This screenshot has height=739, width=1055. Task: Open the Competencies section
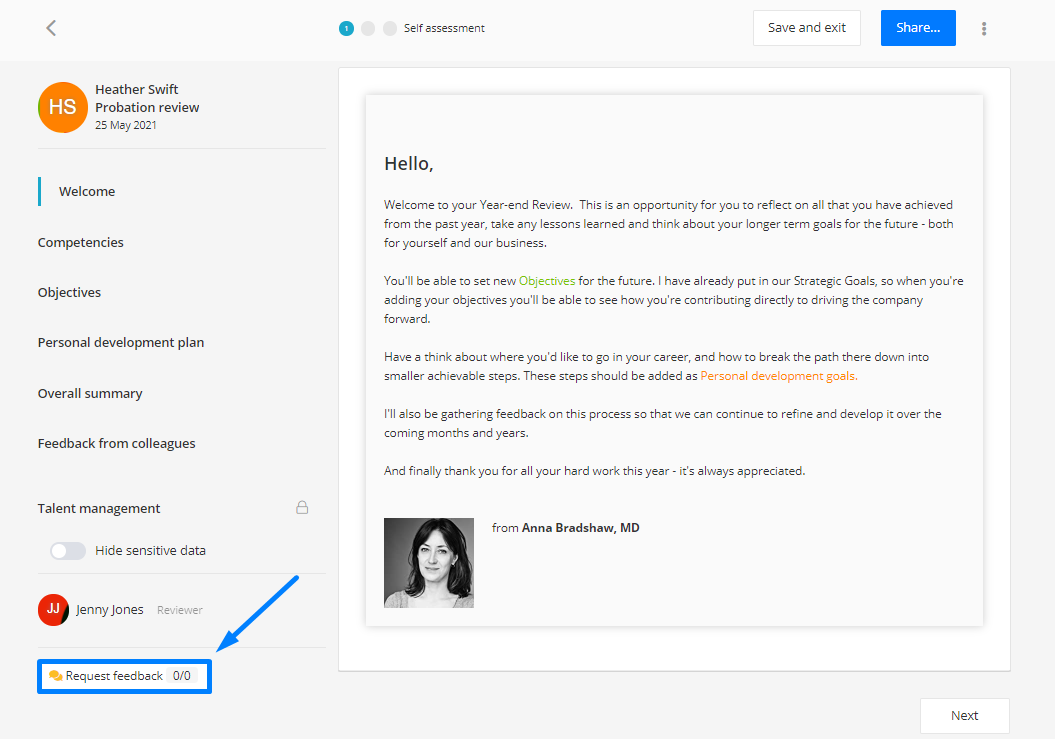click(81, 242)
